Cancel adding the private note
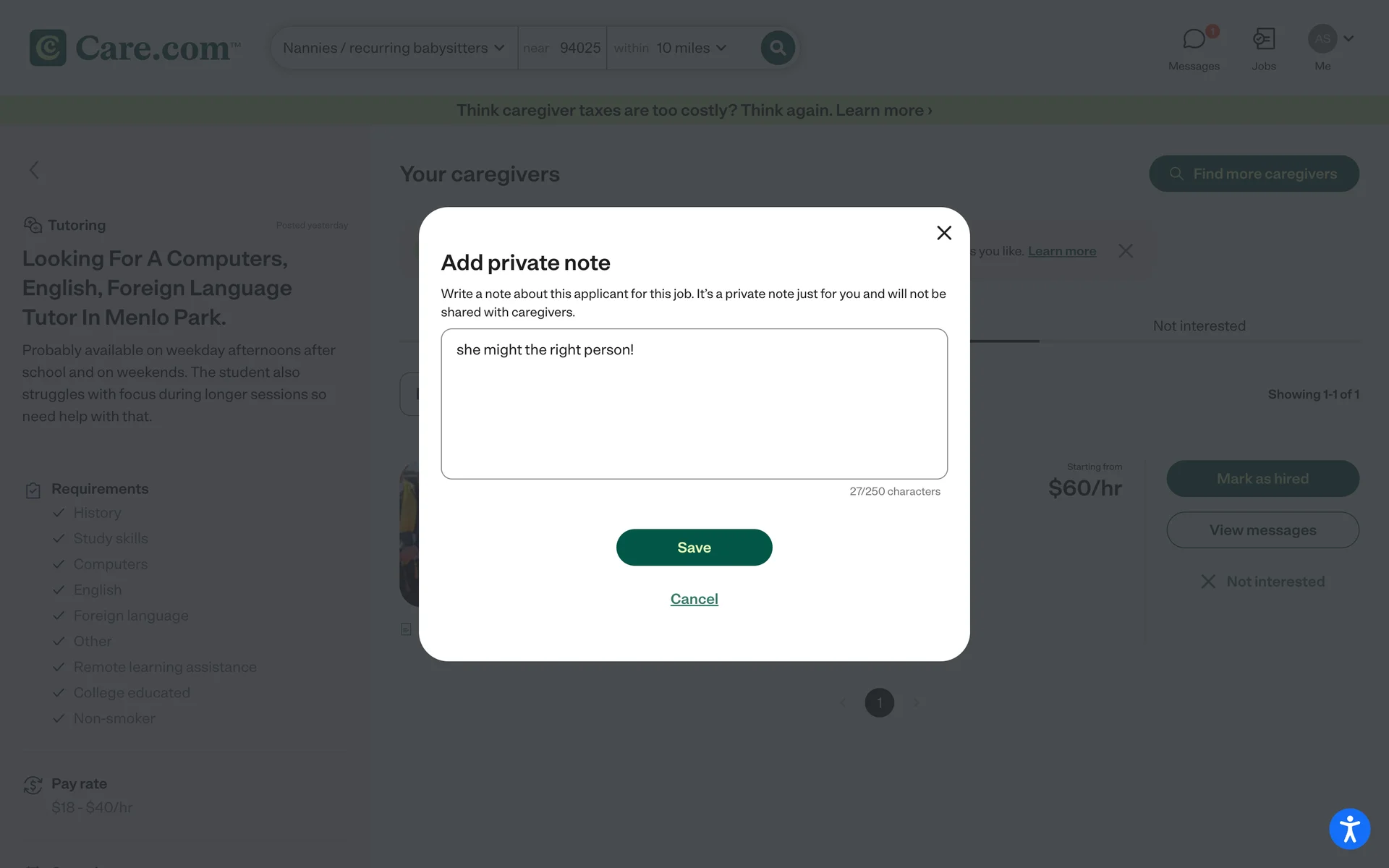Image resolution: width=1389 pixels, height=868 pixels. point(694,599)
